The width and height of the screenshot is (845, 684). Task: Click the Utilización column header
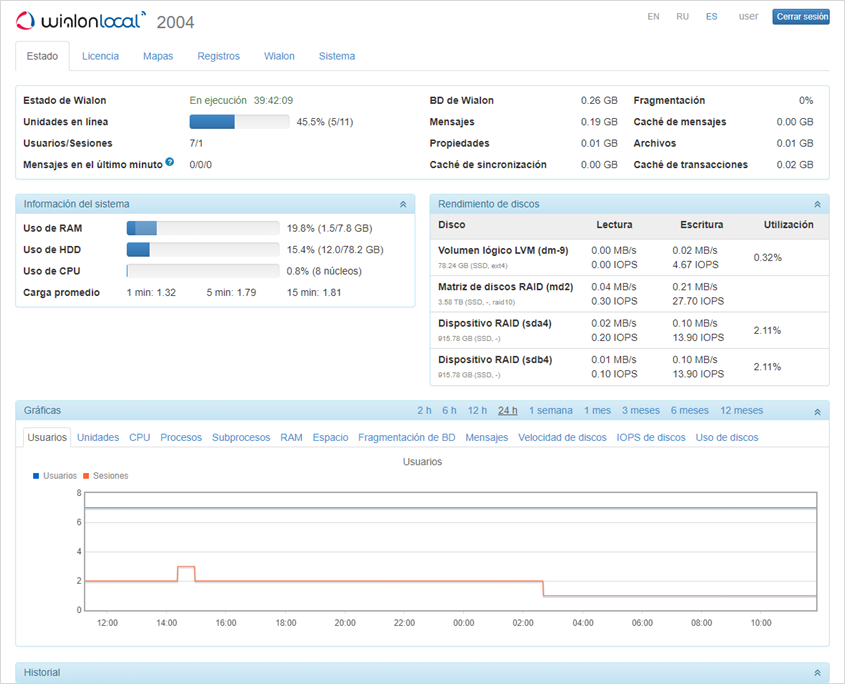click(x=788, y=225)
